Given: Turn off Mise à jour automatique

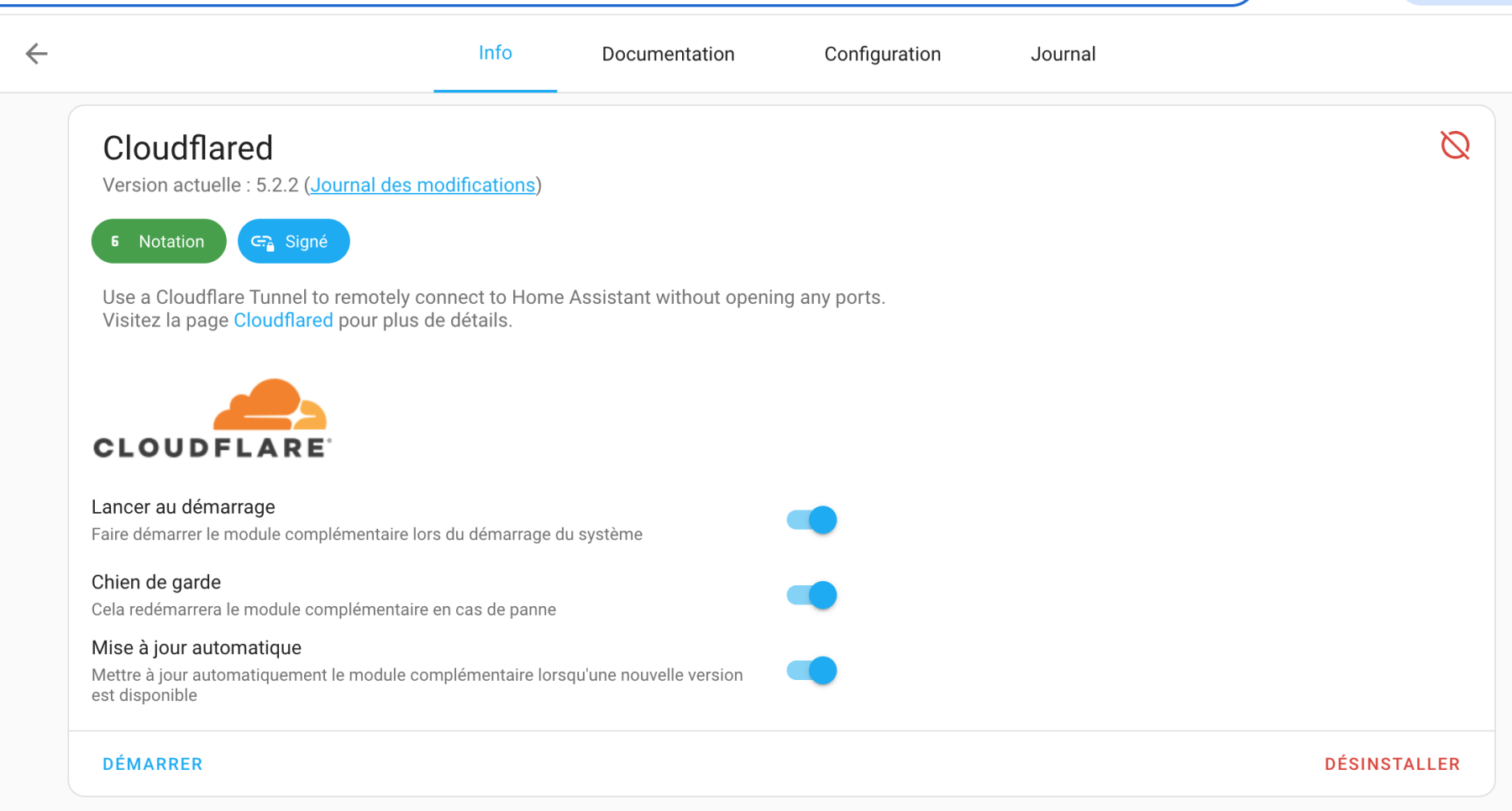Looking at the screenshot, I should [811, 671].
